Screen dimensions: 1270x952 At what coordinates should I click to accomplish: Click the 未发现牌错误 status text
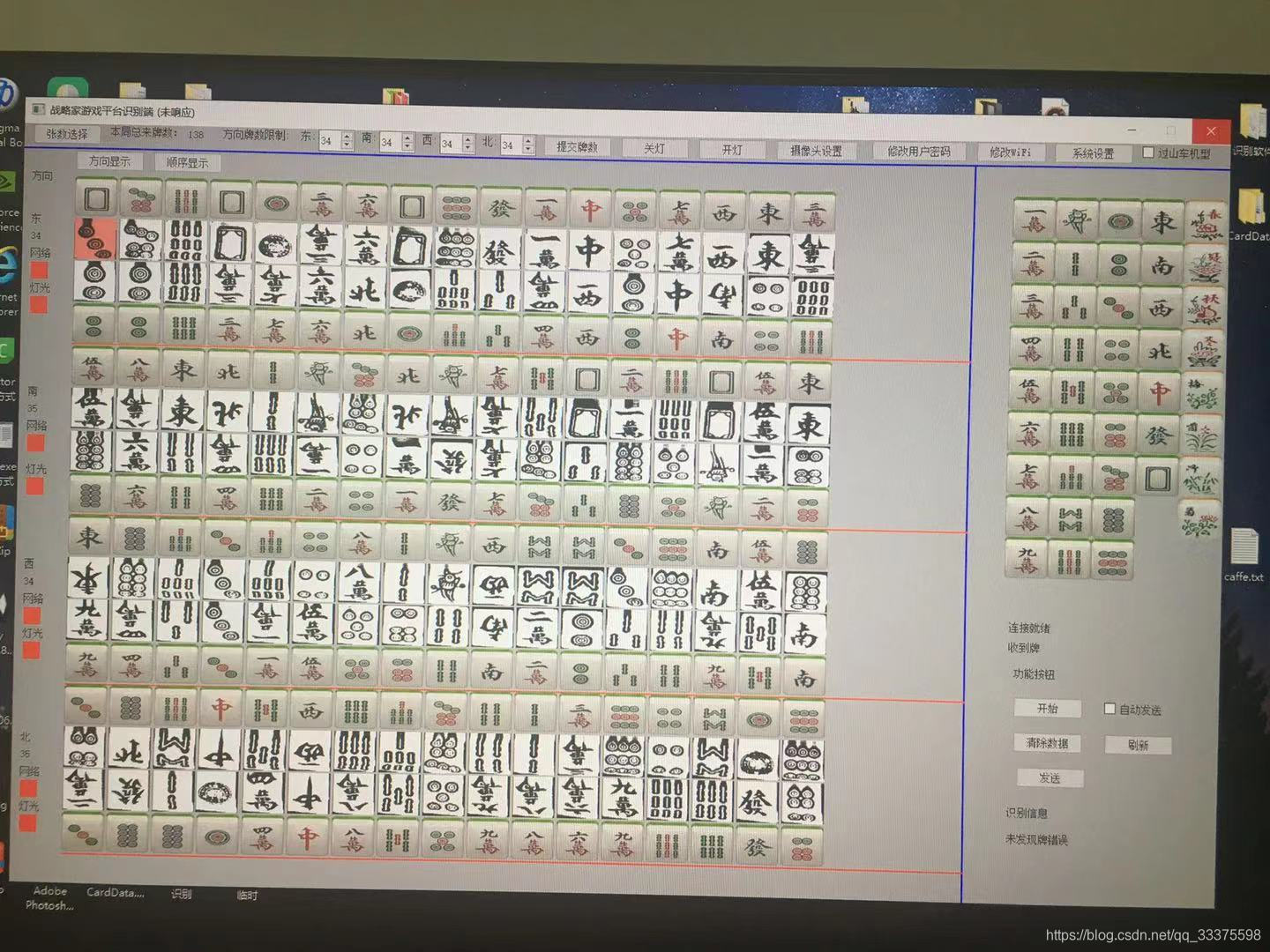[x=1036, y=840]
